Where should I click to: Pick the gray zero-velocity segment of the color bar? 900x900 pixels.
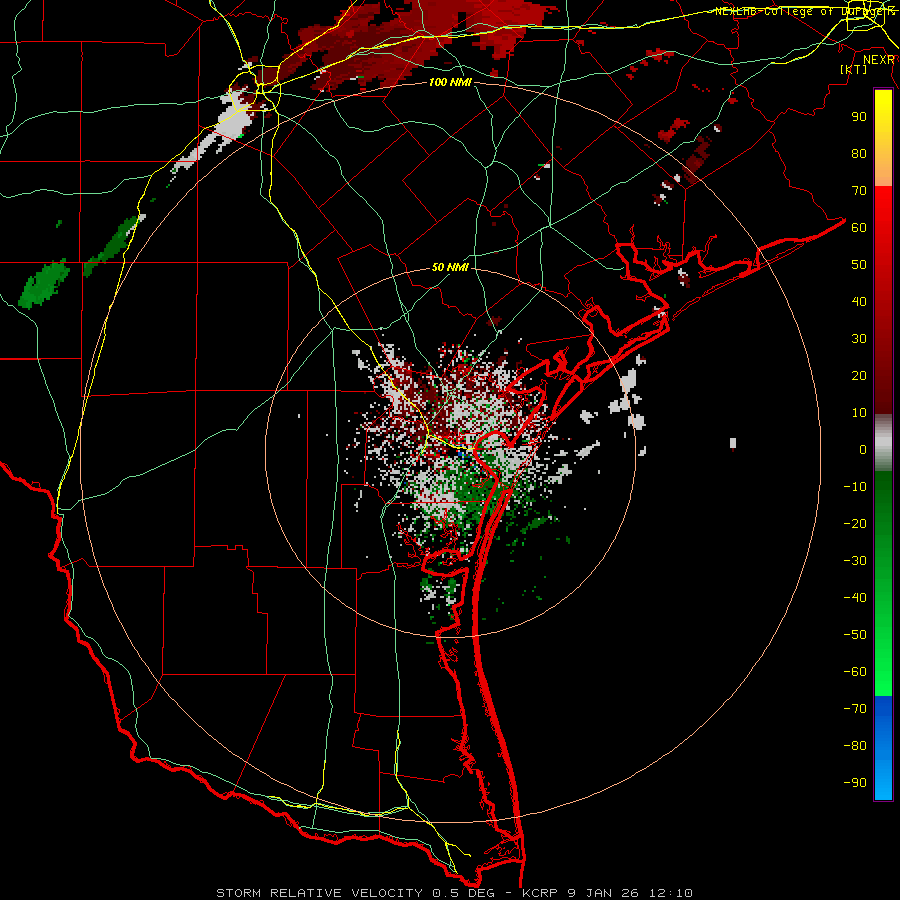pos(883,443)
